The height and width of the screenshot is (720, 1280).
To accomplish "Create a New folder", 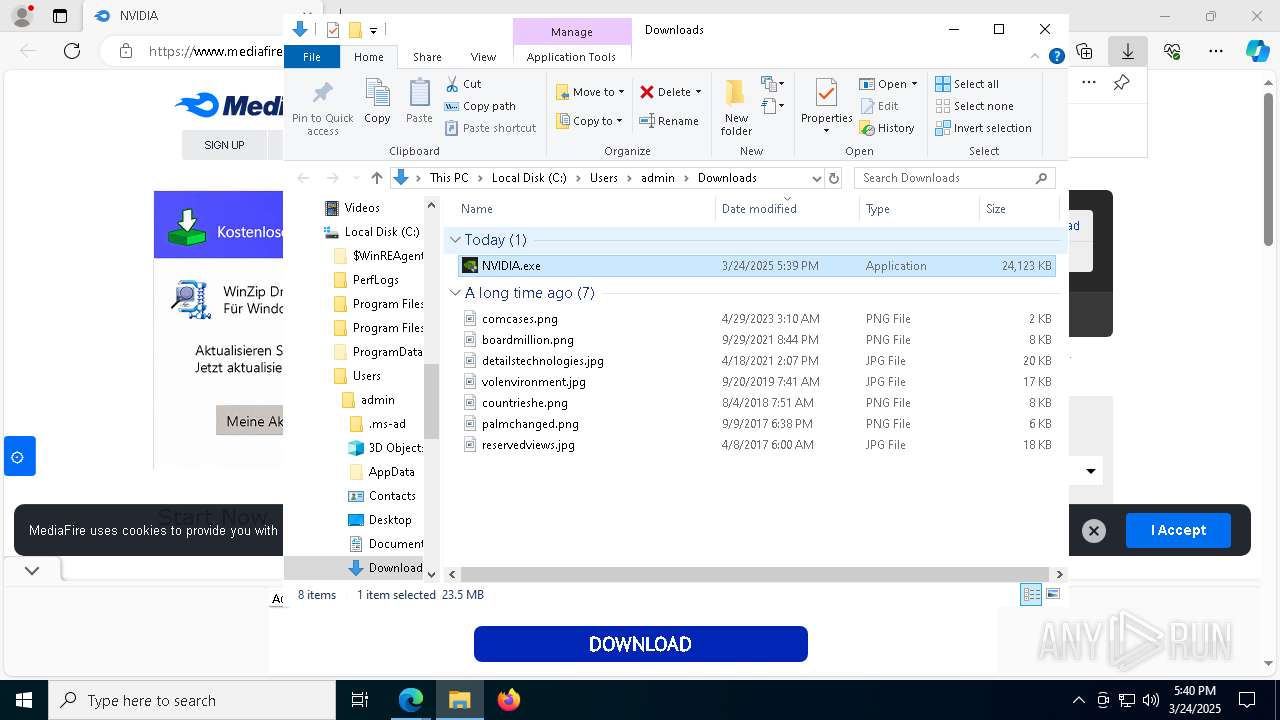I will click(x=736, y=107).
